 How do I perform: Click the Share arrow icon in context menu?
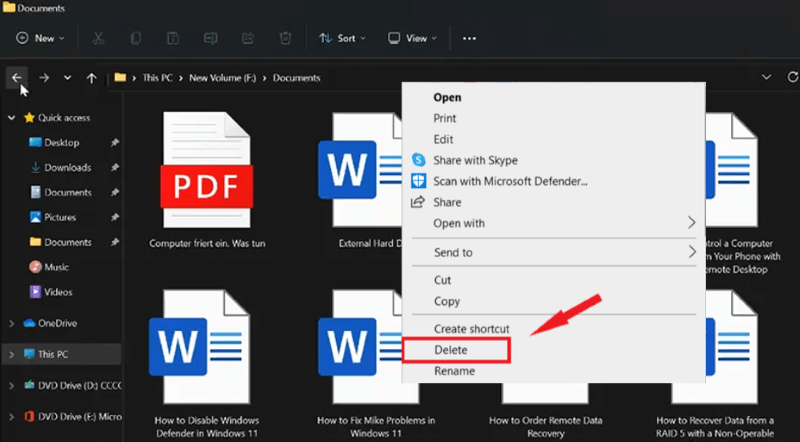click(x=418, y=202)
